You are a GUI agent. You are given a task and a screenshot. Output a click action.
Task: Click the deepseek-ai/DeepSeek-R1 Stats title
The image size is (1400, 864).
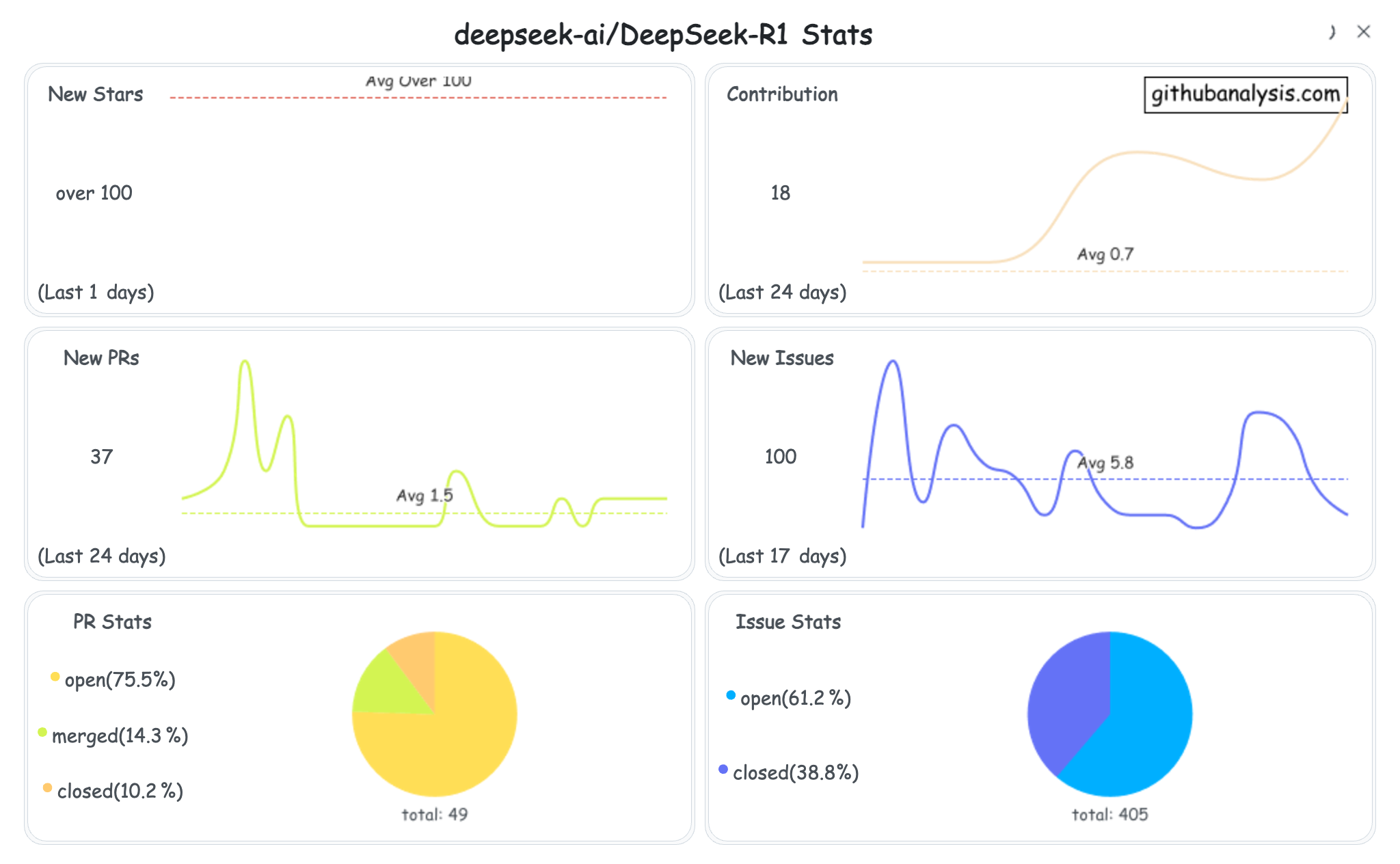click(663, 35)
